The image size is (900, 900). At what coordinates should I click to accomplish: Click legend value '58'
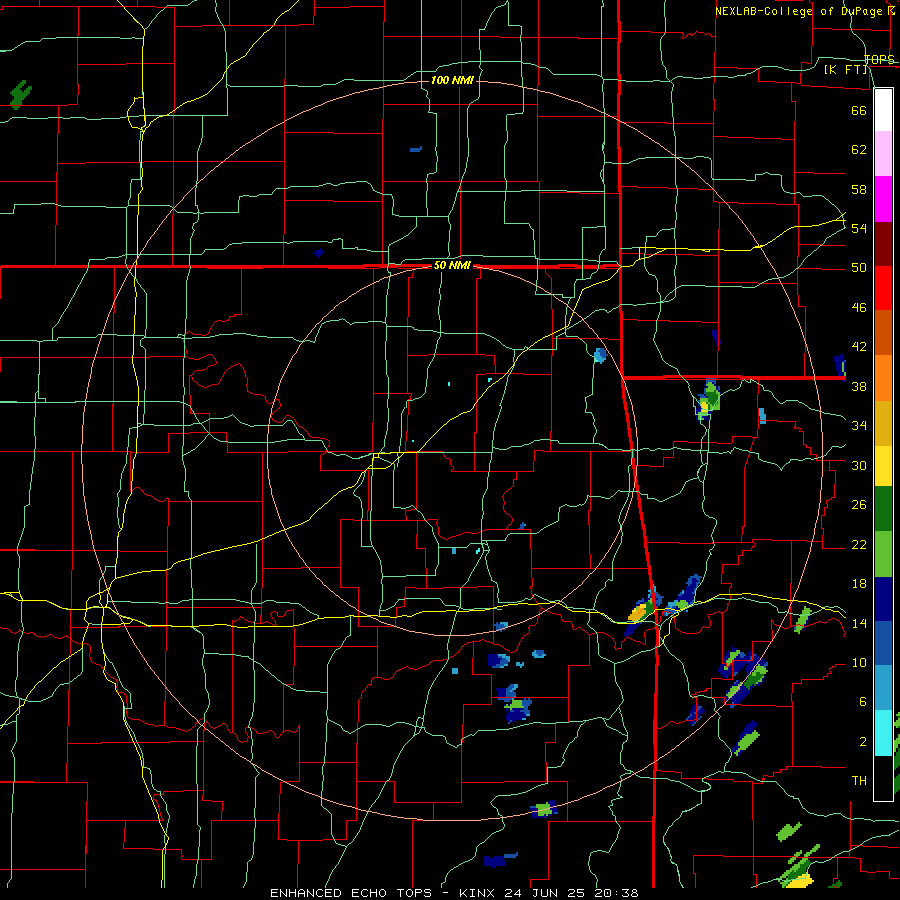[859, 189]
